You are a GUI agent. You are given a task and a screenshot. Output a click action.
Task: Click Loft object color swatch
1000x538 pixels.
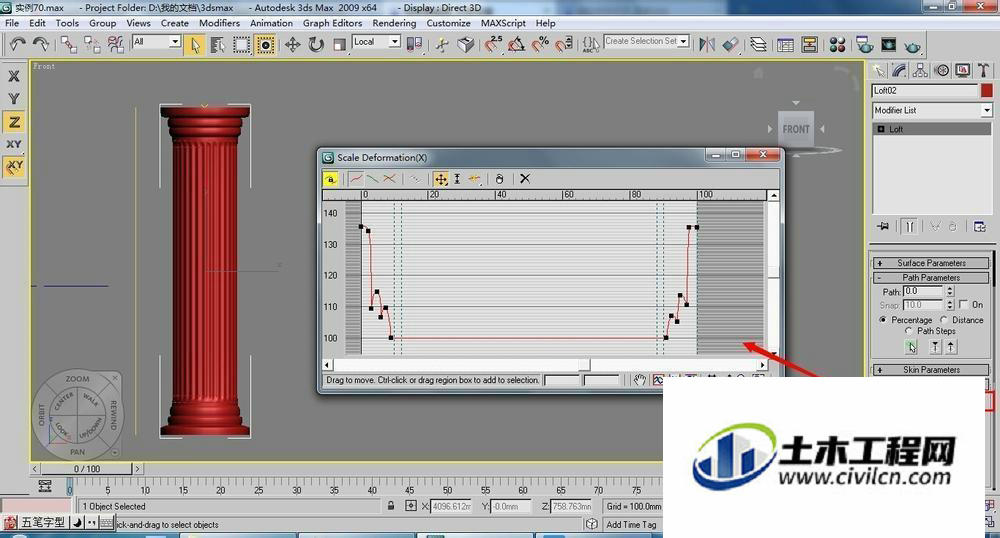click(x=987, y=91)
